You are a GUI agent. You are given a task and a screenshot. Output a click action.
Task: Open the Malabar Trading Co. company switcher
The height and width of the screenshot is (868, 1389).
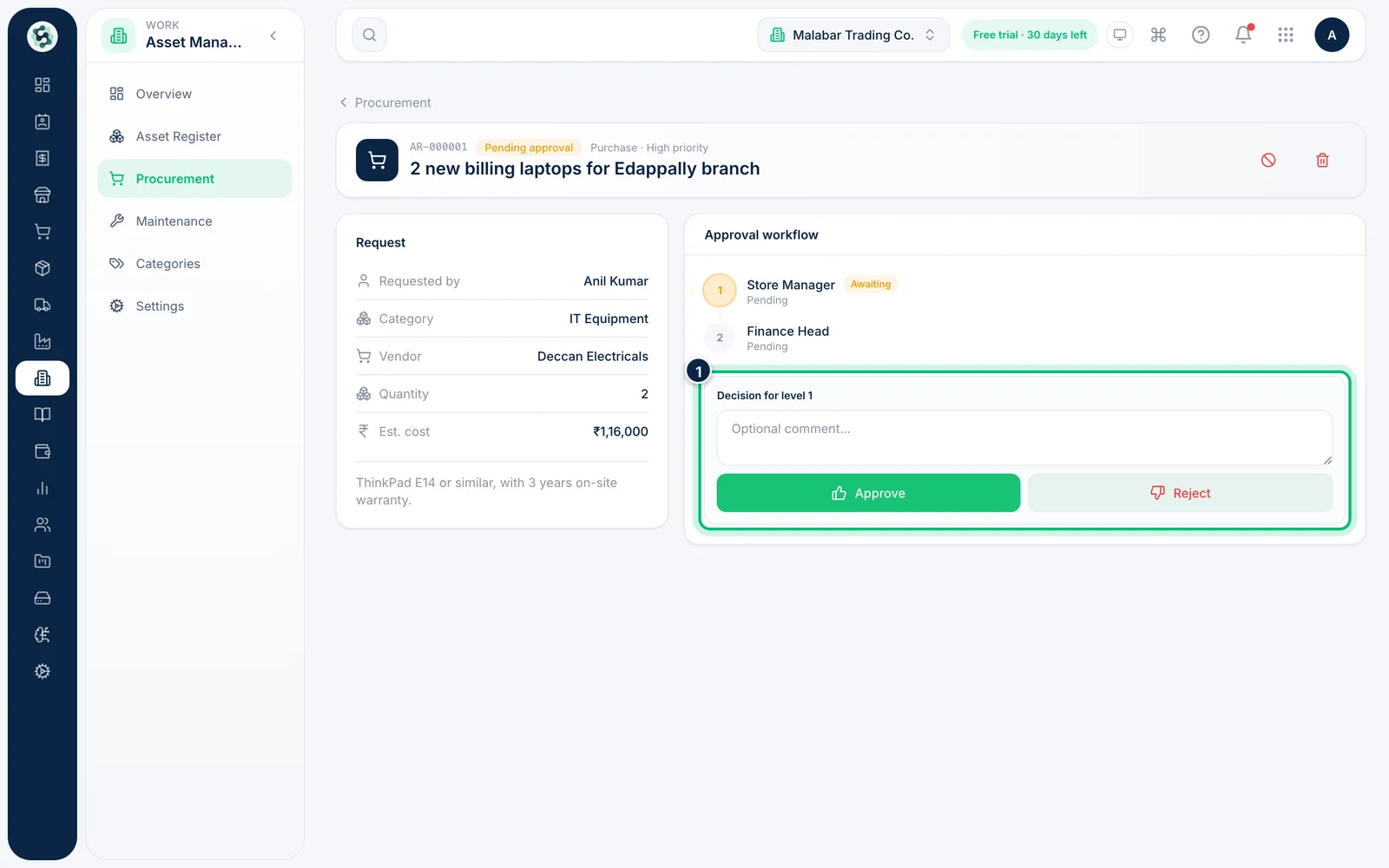(853, 35)
